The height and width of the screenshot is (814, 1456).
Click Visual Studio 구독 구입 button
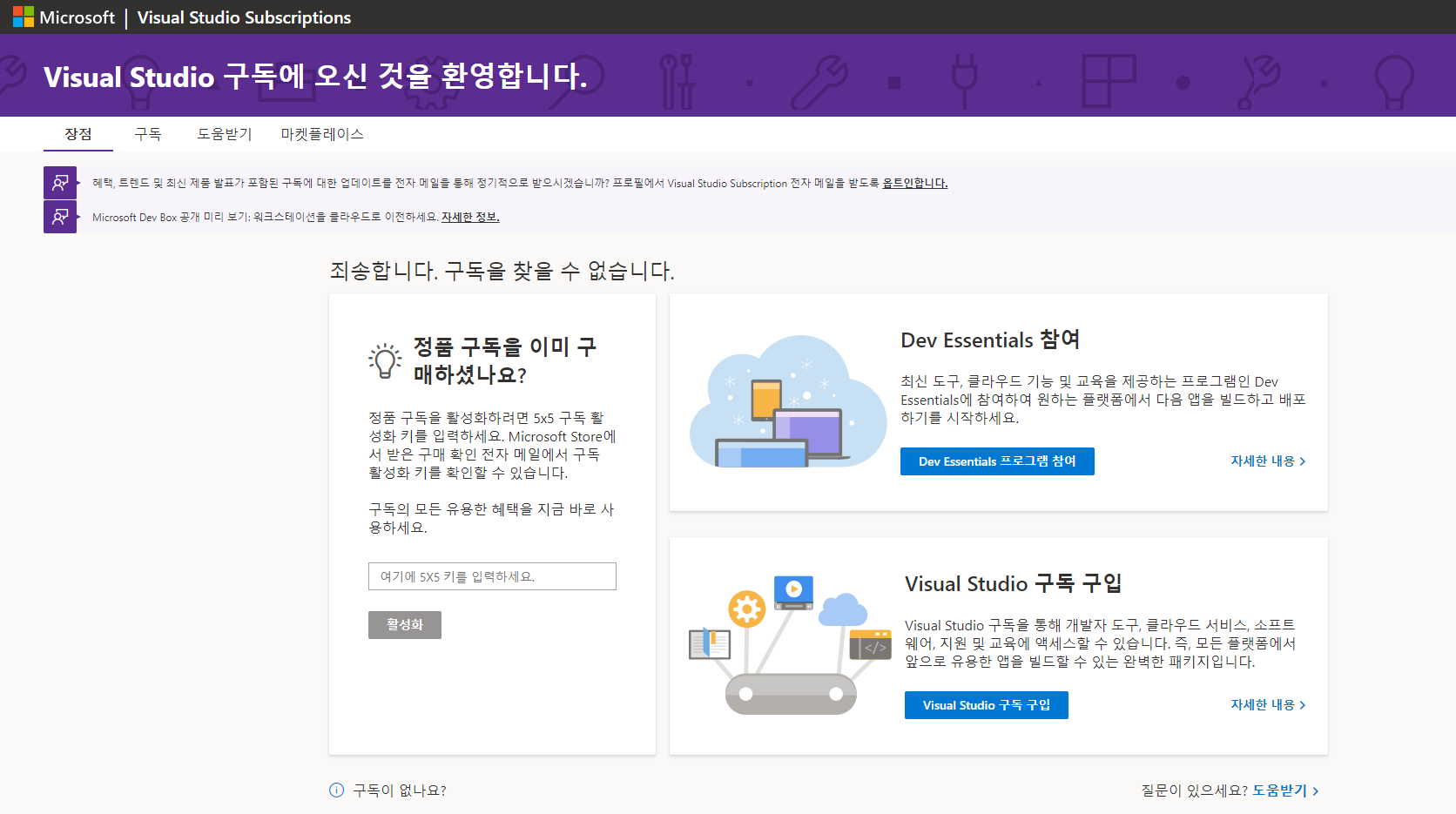987,705
